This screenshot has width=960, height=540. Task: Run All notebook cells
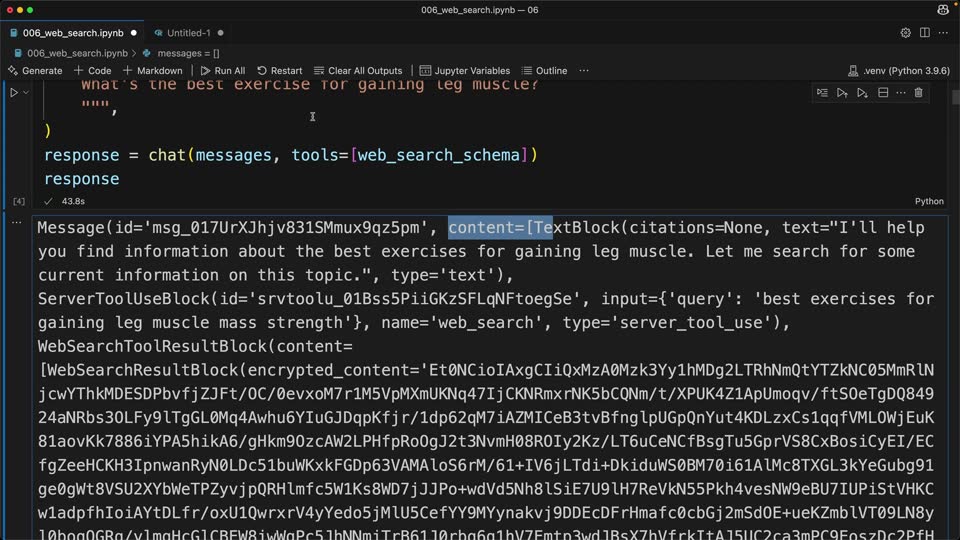(x=223, y=70)
